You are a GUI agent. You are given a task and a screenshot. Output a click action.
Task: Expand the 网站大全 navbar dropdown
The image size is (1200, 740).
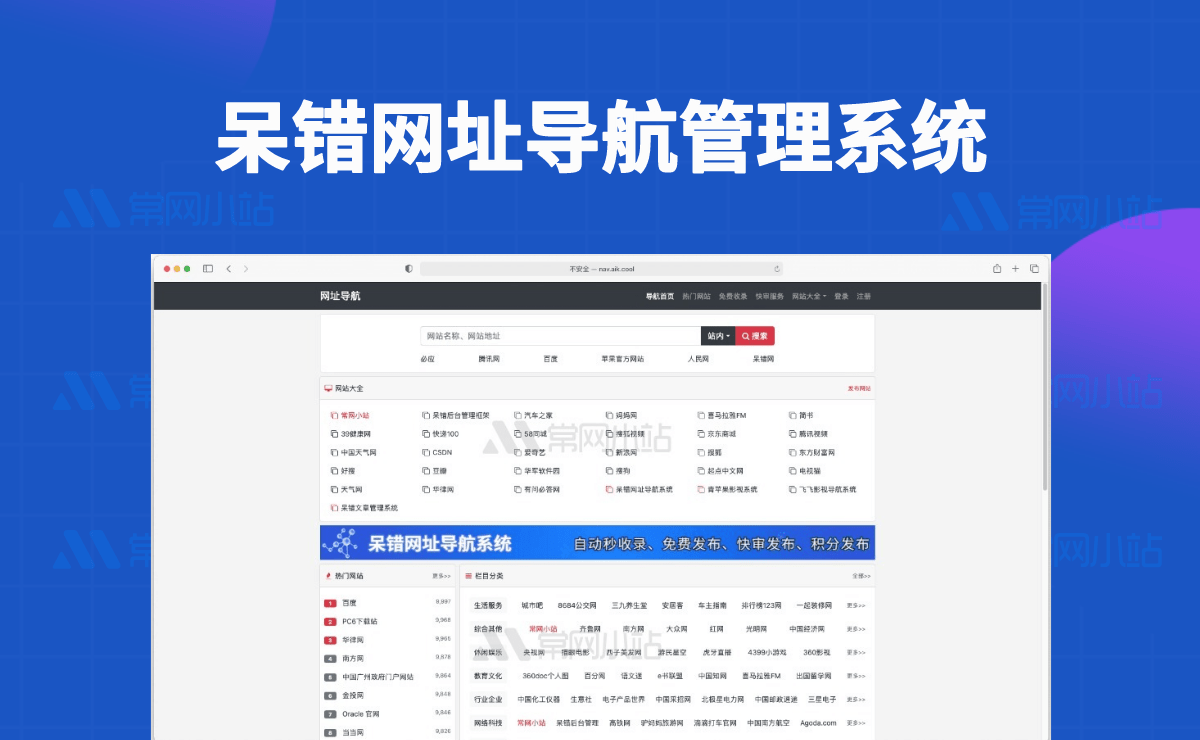click(x=809, y=296)
